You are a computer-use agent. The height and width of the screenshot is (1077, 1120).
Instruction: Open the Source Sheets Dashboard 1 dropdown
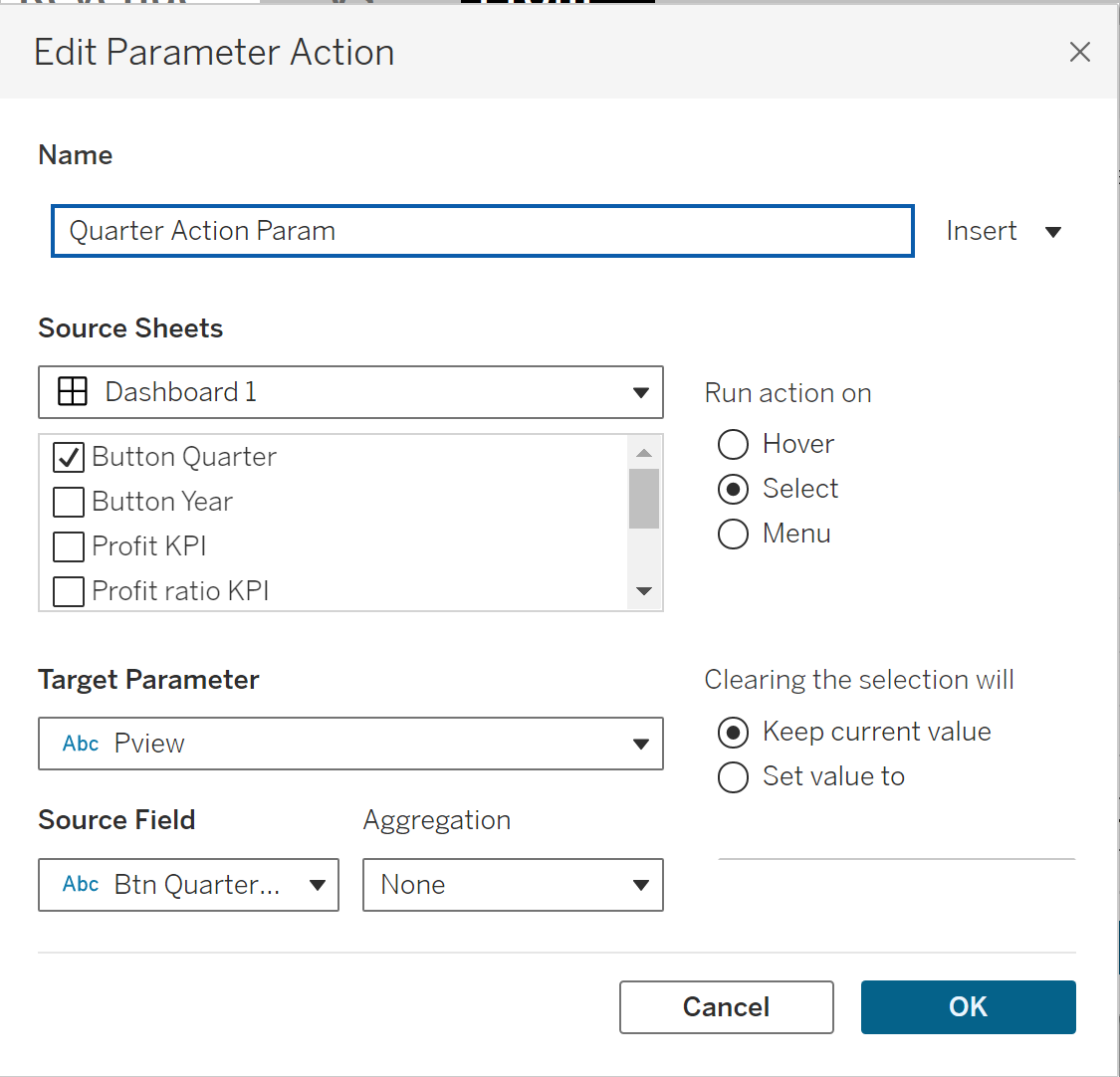tap(350, 392)
